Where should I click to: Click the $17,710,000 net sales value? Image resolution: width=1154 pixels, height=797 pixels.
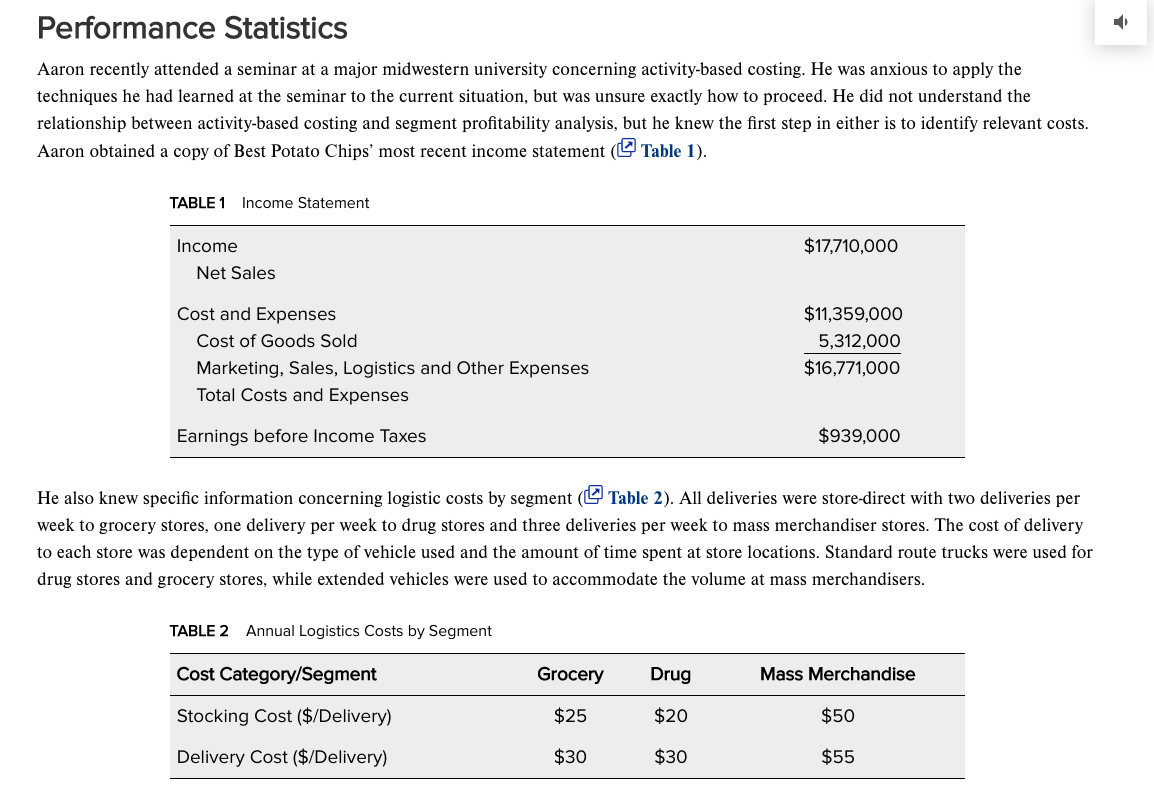851,246
